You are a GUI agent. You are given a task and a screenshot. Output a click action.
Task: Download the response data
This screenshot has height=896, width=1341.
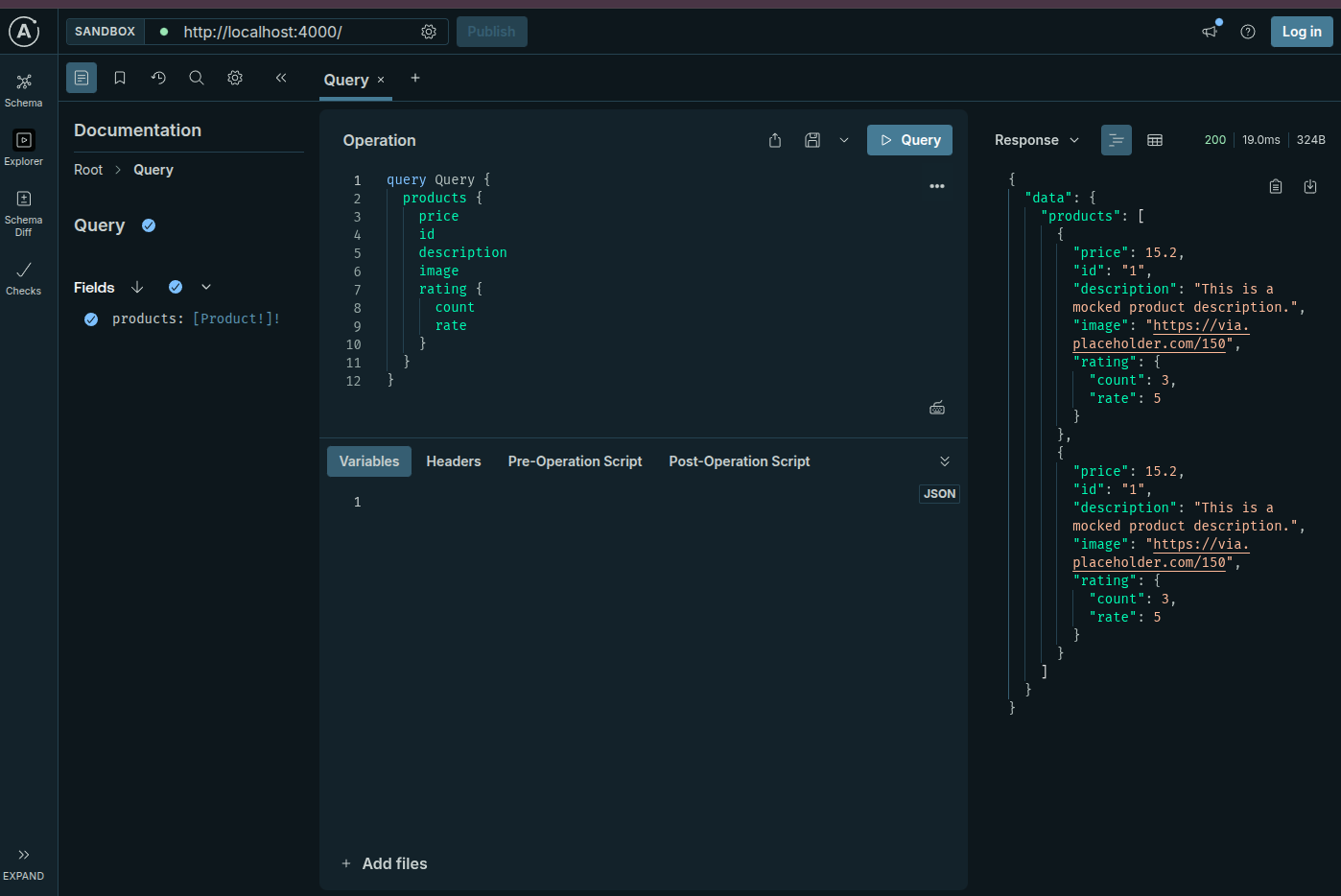[1310, 186]
